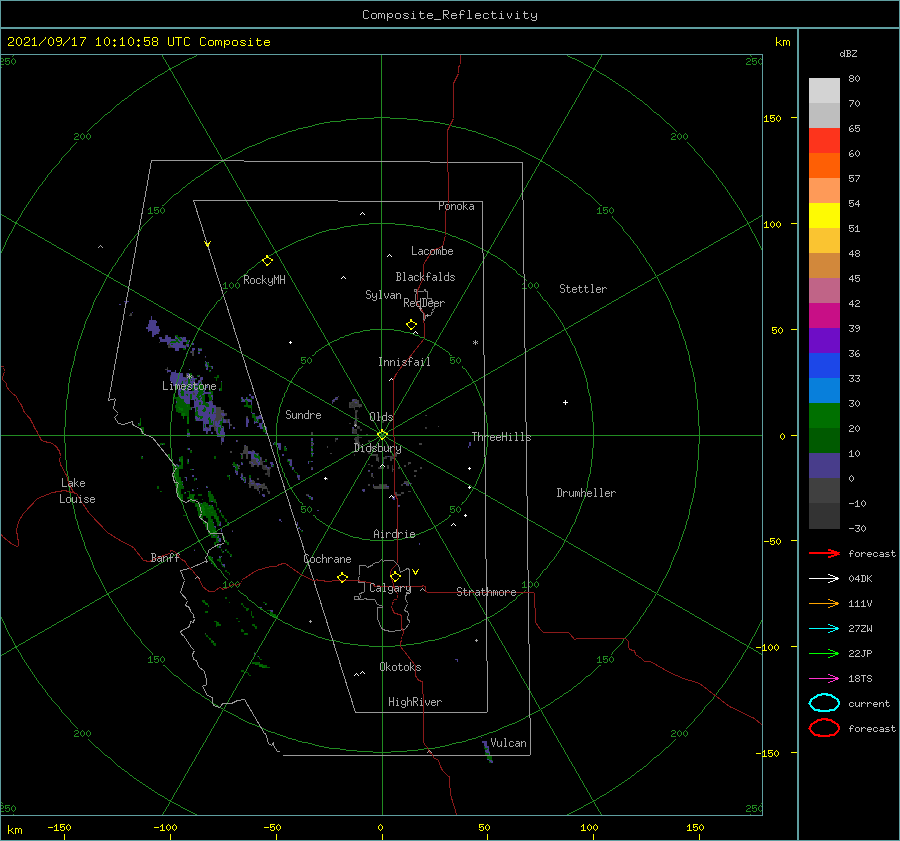Click the red forecast ellipse symbol

click(824, 728)
